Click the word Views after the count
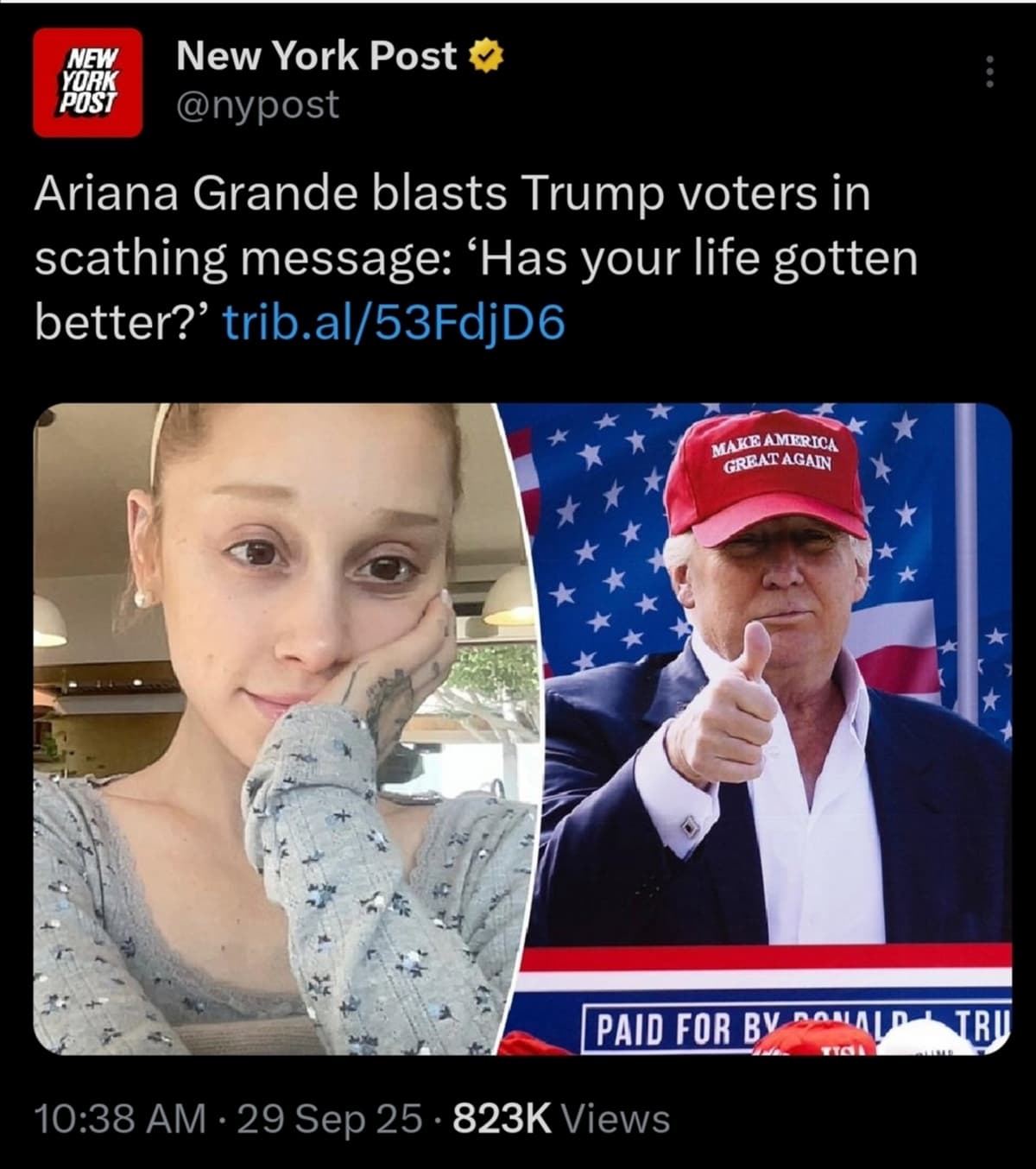The image size is (1036, 1169). pos(616,1119)
